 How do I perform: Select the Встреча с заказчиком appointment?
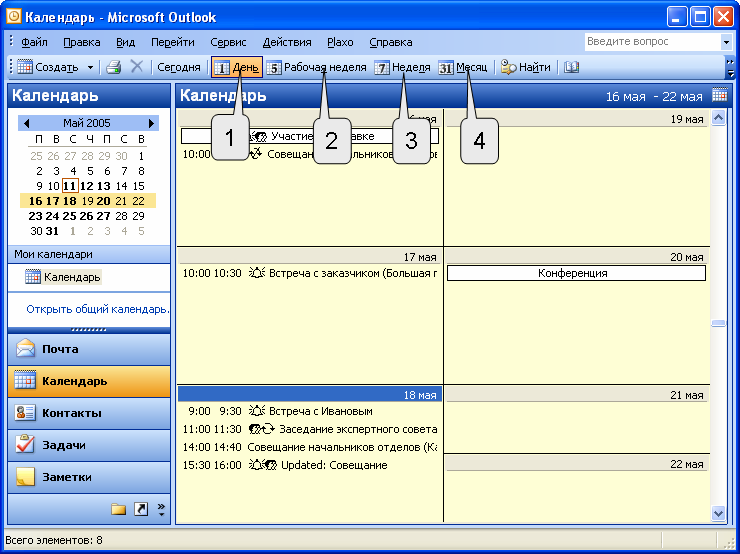click(x=310, y=273)
